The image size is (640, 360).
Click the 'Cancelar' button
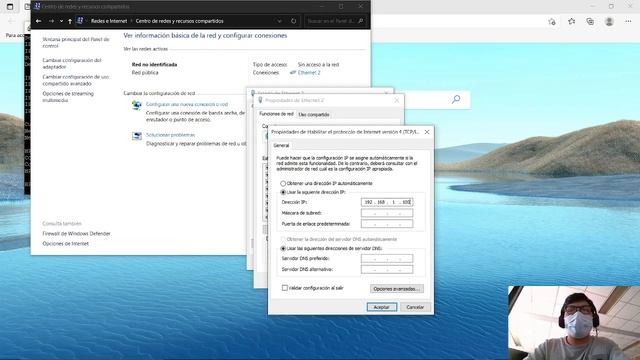click(415, 307)
